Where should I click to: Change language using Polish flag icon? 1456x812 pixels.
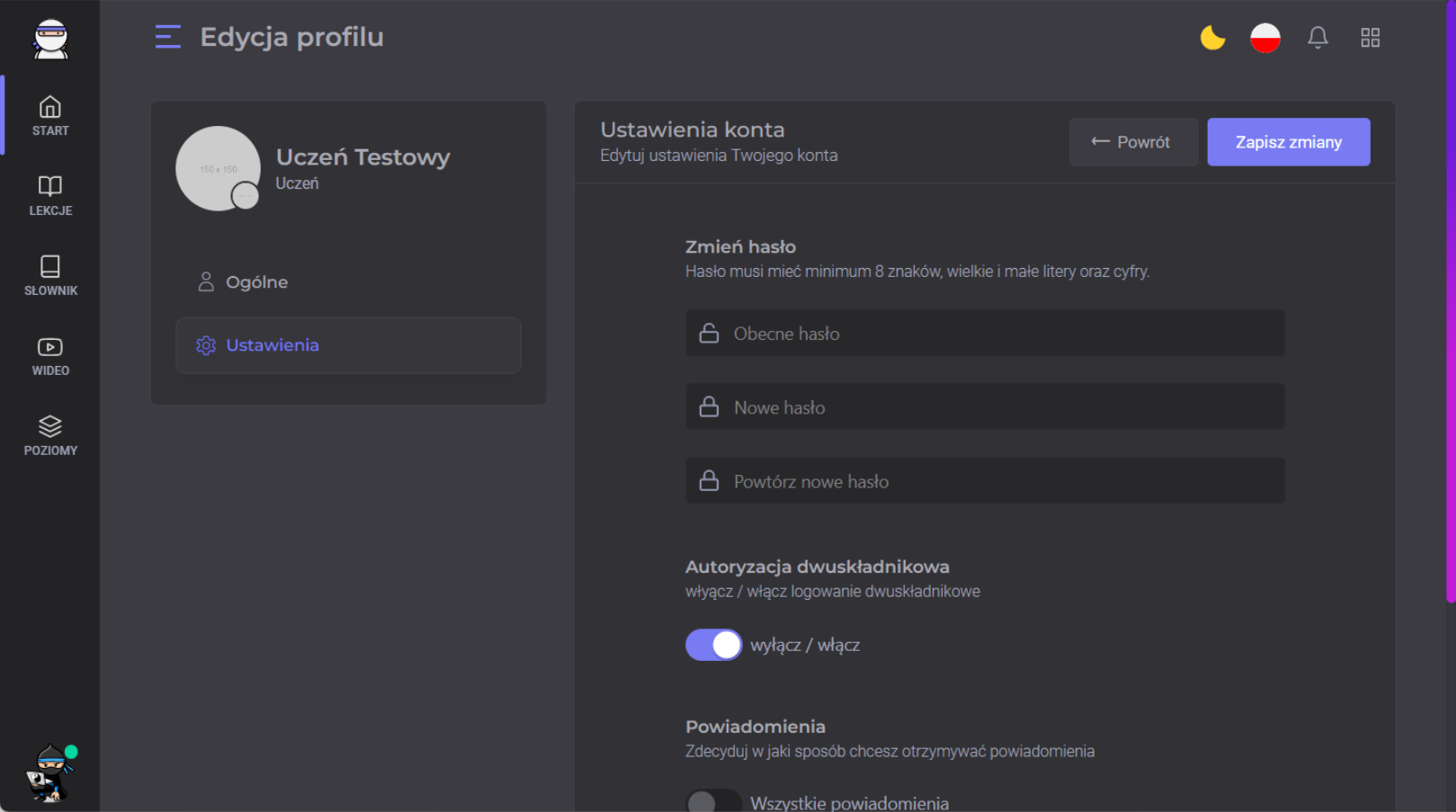click(x=1264, y=38)
